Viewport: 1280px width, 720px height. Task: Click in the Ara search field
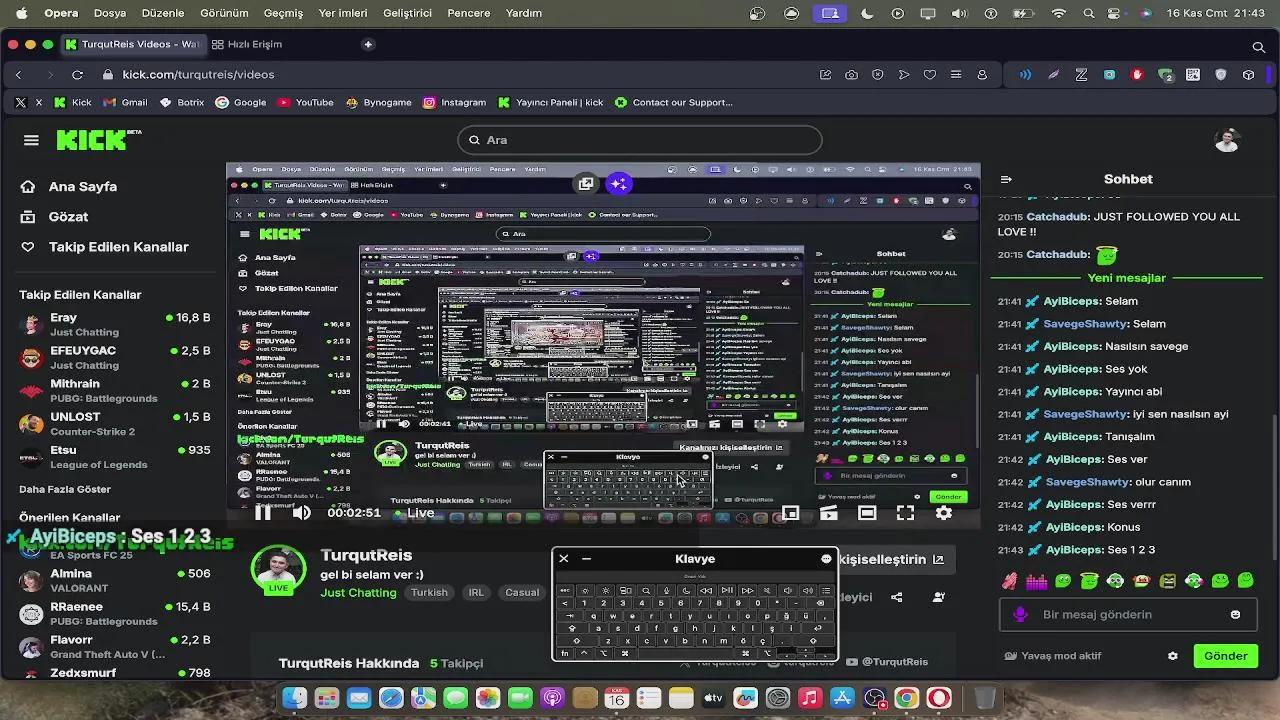(640, 140)
